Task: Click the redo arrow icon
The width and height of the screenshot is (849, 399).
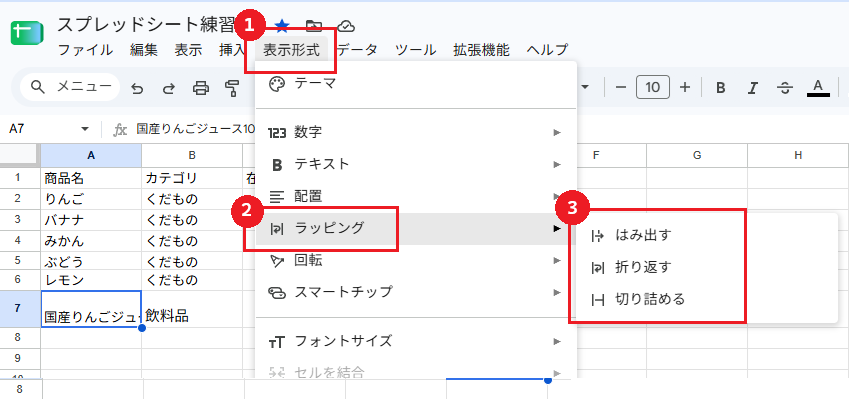Action: (x=169, y=88)
